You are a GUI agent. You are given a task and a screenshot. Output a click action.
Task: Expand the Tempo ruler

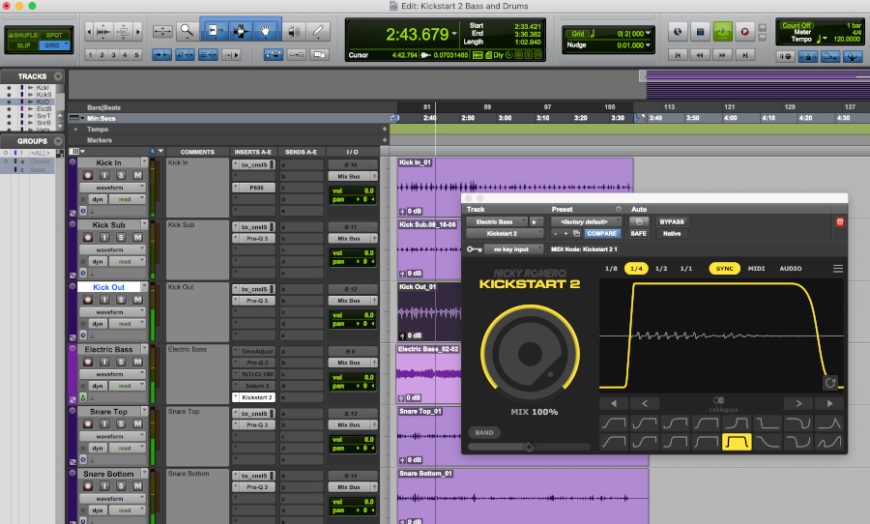click(76, 129)
